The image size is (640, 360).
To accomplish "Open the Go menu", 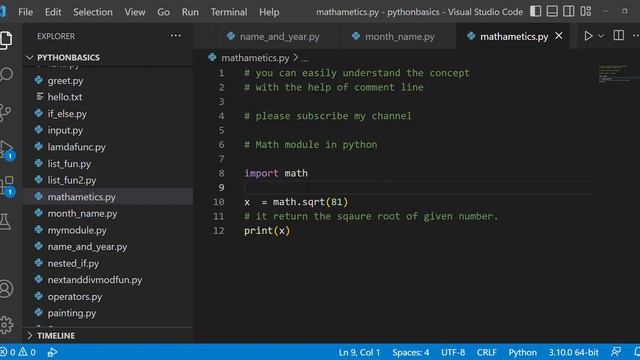I will point(163,12).
